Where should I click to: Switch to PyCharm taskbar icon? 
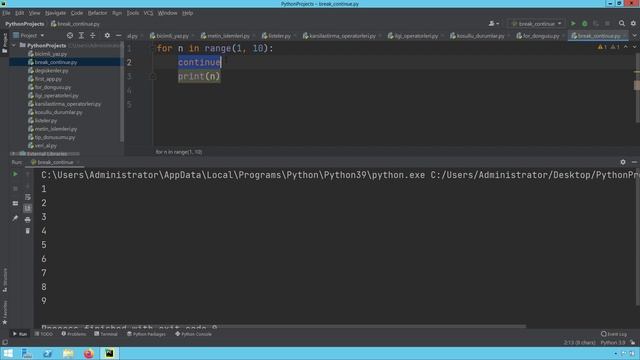tap(109, 353)
